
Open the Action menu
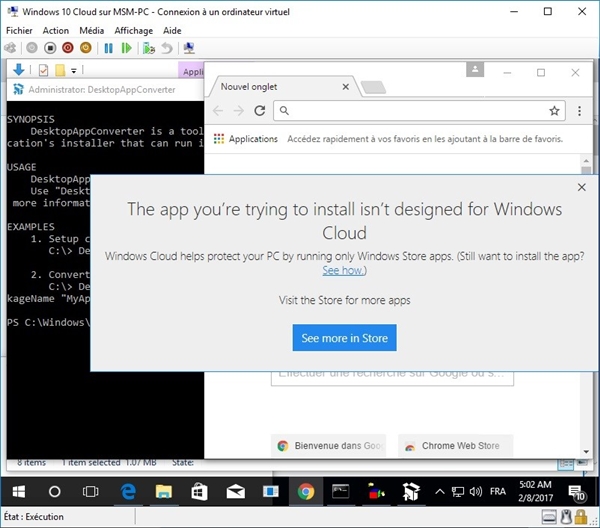click(55, 31)
